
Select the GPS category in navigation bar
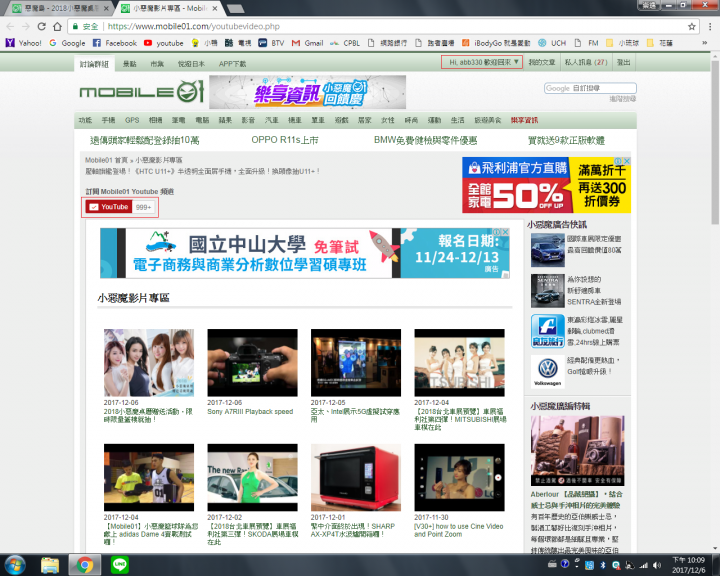132,120
